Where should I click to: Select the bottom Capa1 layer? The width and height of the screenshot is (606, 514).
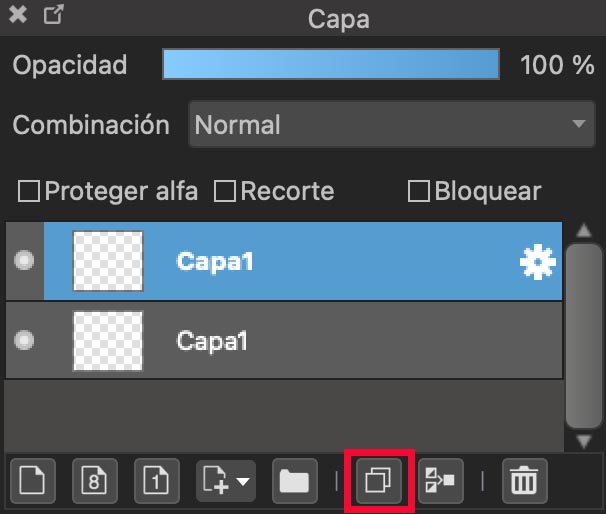coord(284,340)
